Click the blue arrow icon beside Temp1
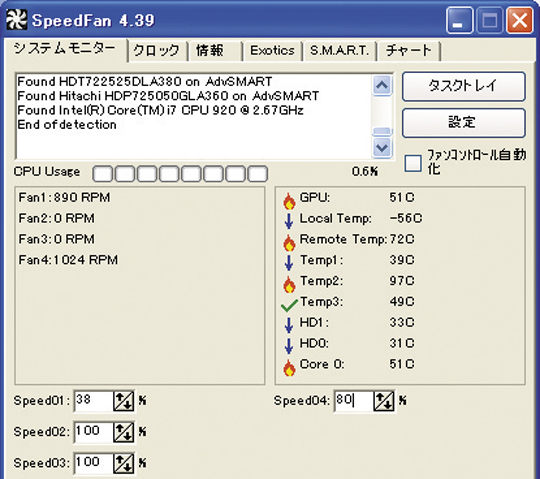 289,263
